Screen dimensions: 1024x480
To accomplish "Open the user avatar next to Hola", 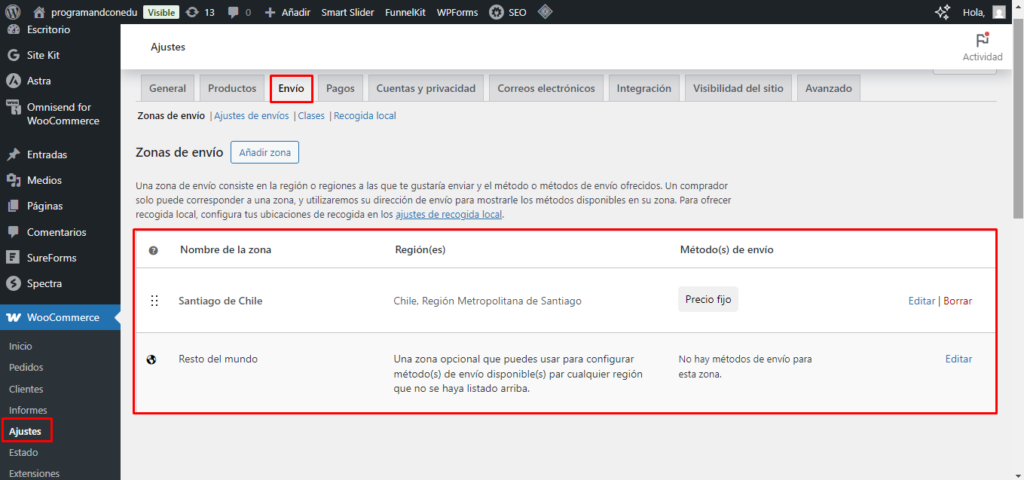I will (x=999, y=12).
